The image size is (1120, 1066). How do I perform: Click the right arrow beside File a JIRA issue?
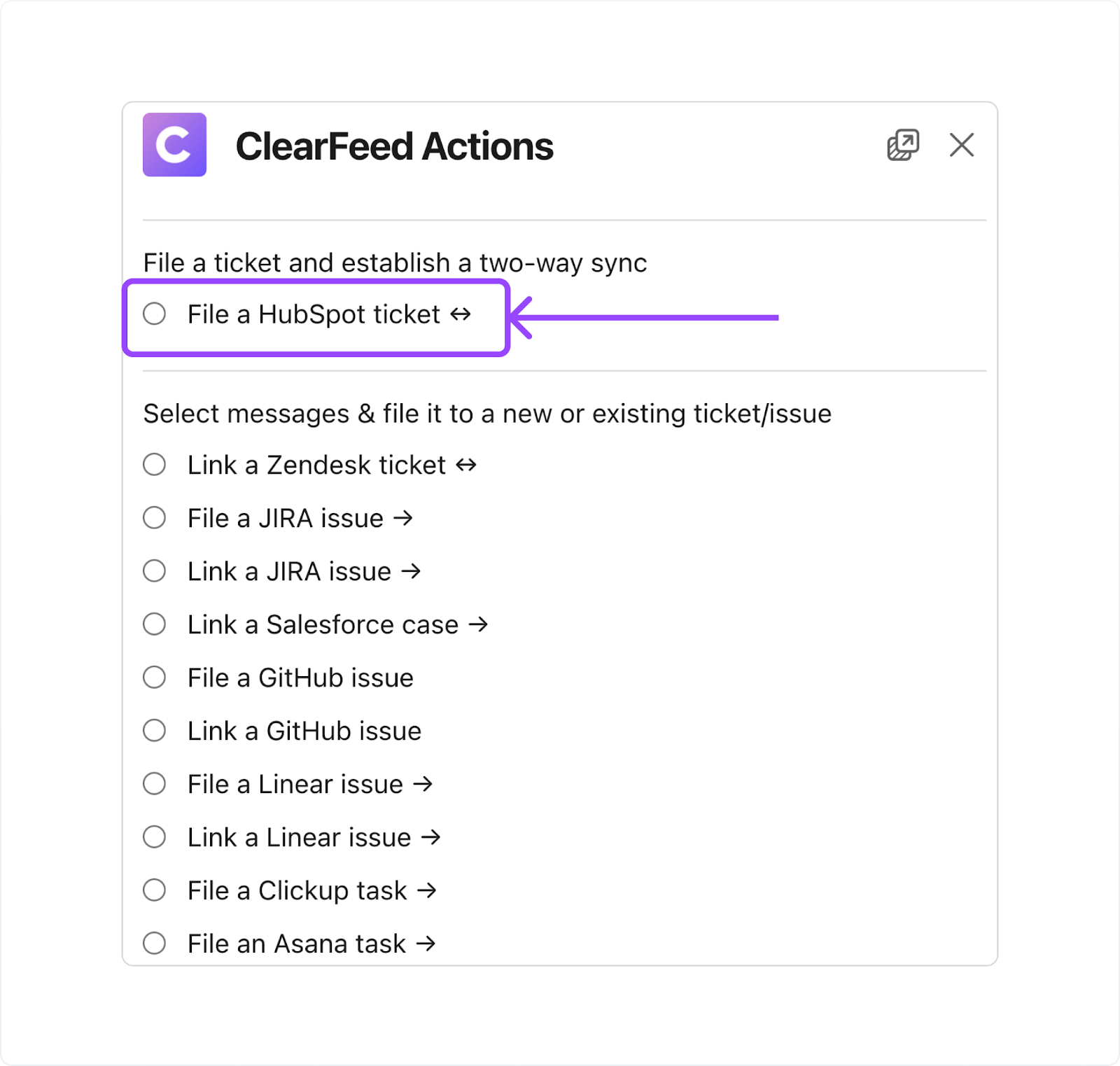point(404,518)
